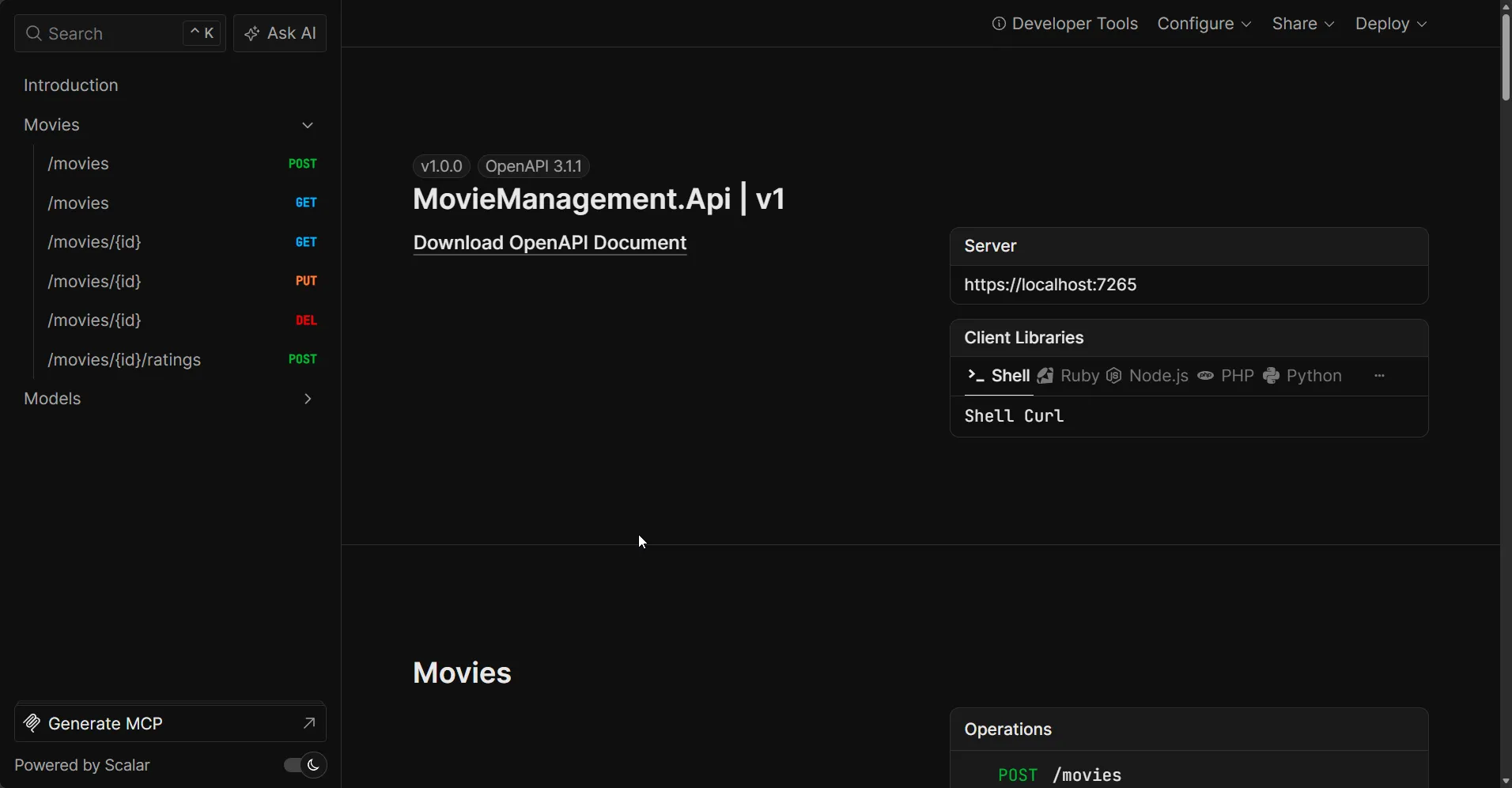This screenshot has height=788, width=1512.
Task: Open the Deploy dropdown menu
Action: point(1391,24)
